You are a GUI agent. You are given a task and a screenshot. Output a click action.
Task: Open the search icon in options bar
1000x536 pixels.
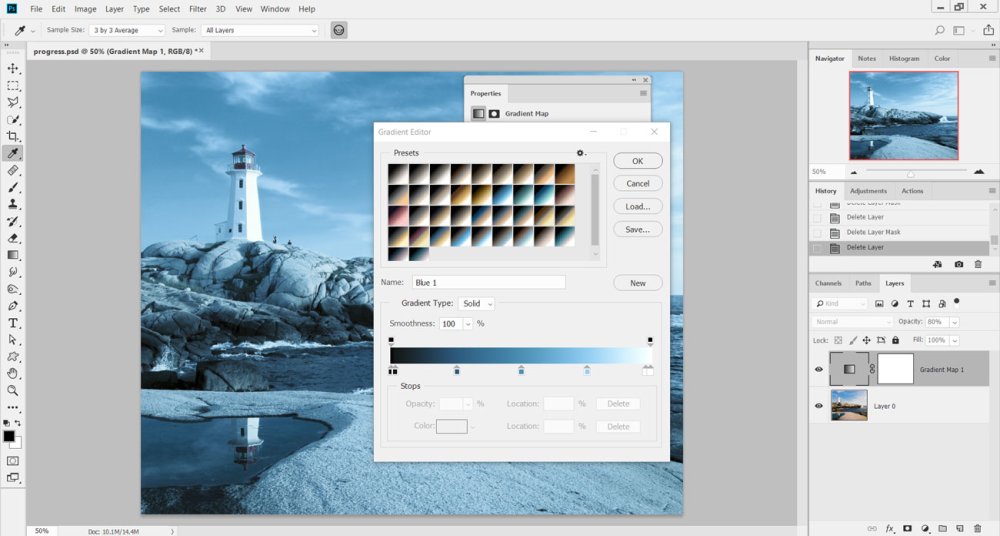click(939, 30)
